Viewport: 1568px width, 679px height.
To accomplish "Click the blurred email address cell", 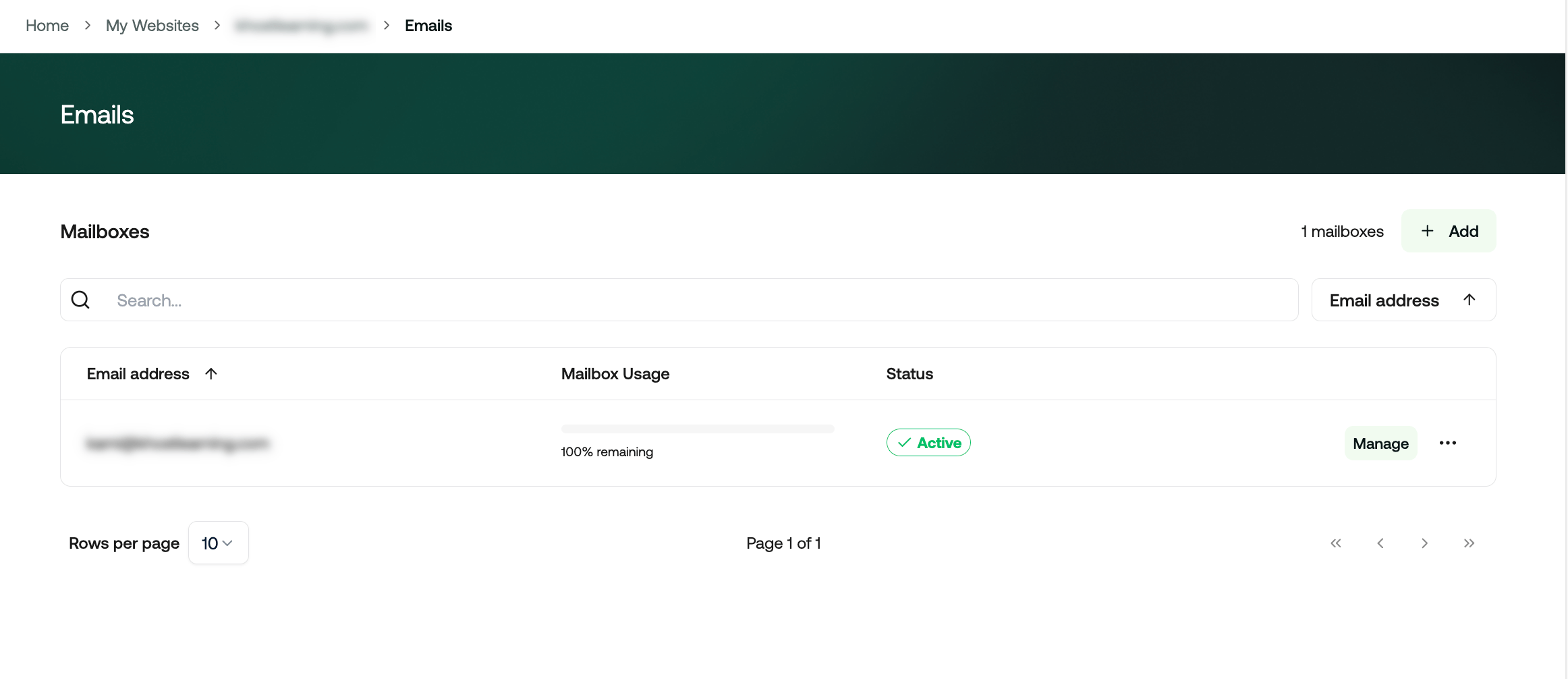I will pos(177,443).
